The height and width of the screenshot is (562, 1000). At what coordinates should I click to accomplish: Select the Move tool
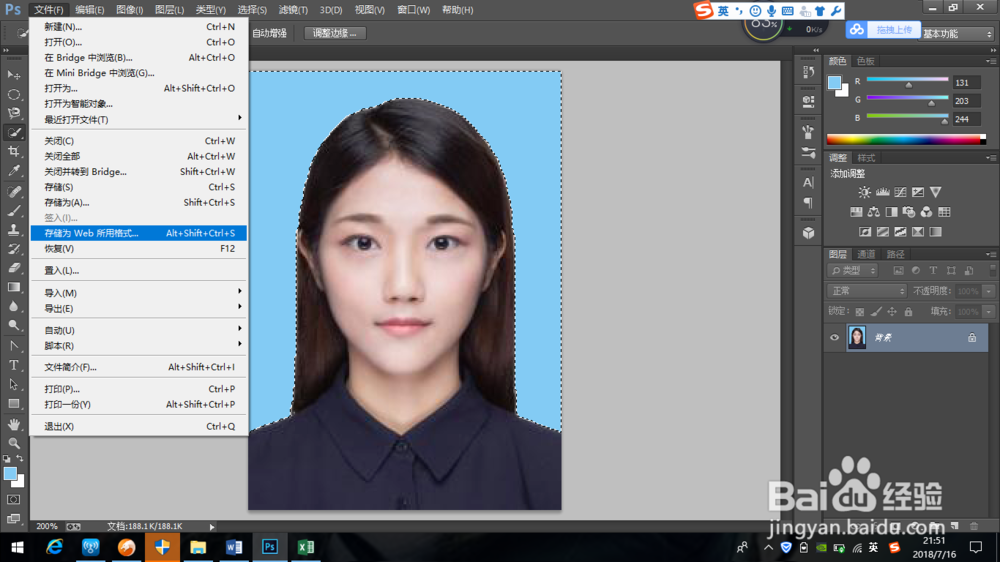13,75
